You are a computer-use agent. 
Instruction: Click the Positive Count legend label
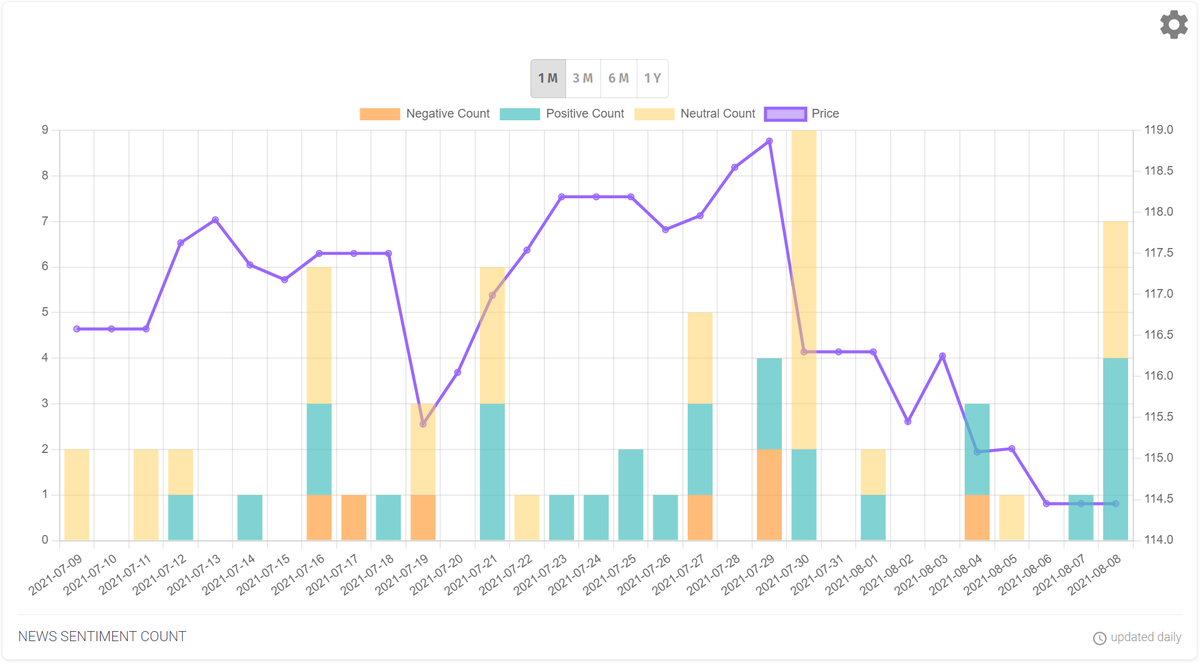tap(585, 114)
